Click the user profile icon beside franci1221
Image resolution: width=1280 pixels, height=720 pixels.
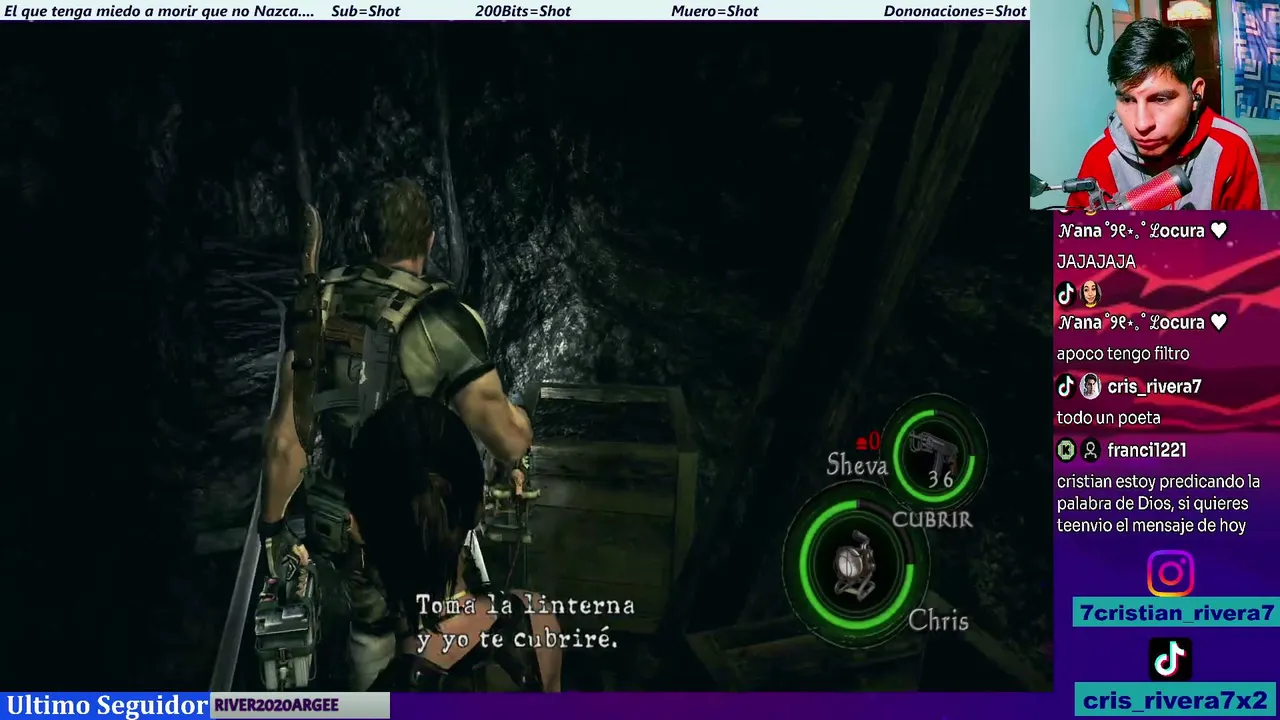point(1090,450)
